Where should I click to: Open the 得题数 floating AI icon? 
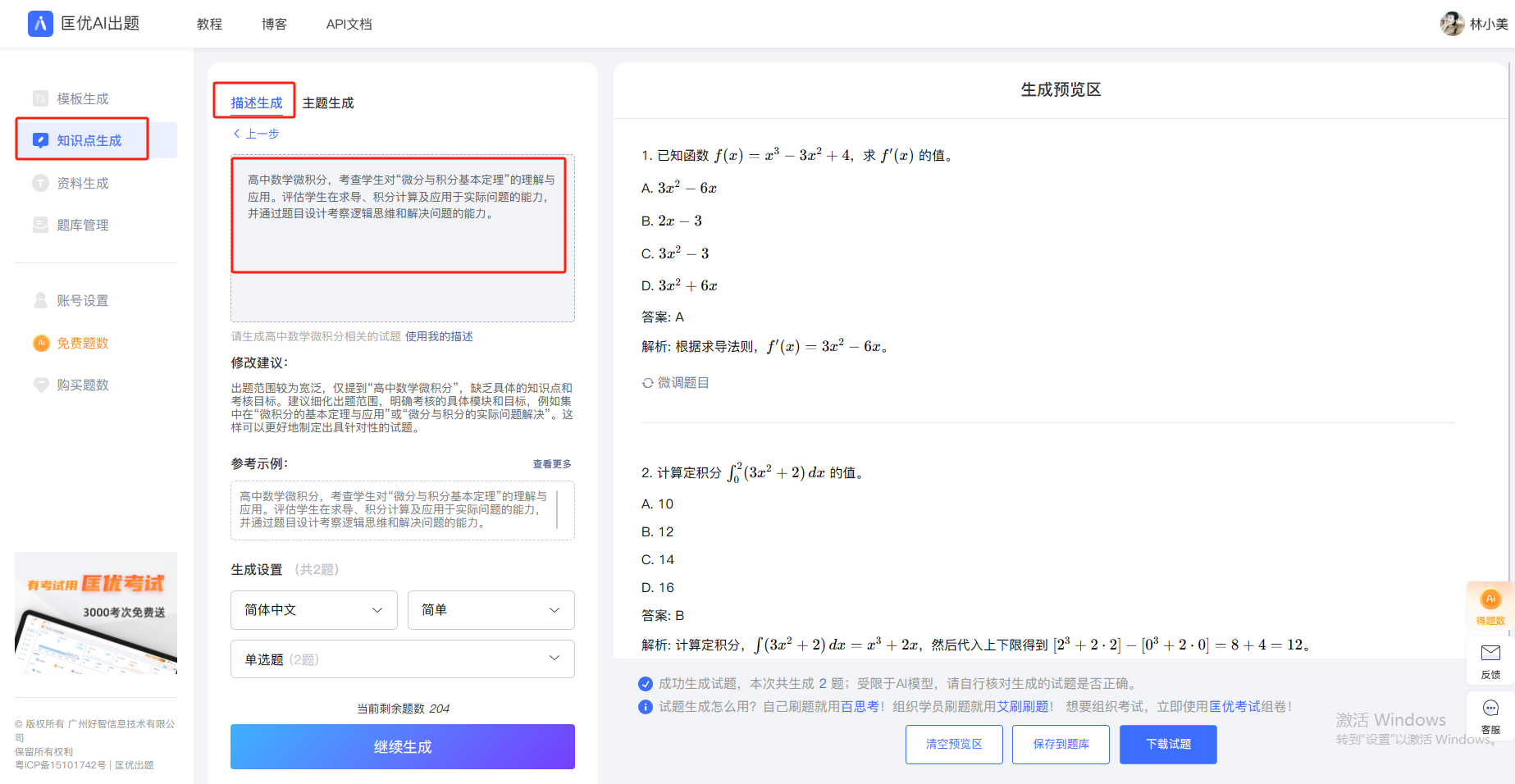[x=1490, y=599]
